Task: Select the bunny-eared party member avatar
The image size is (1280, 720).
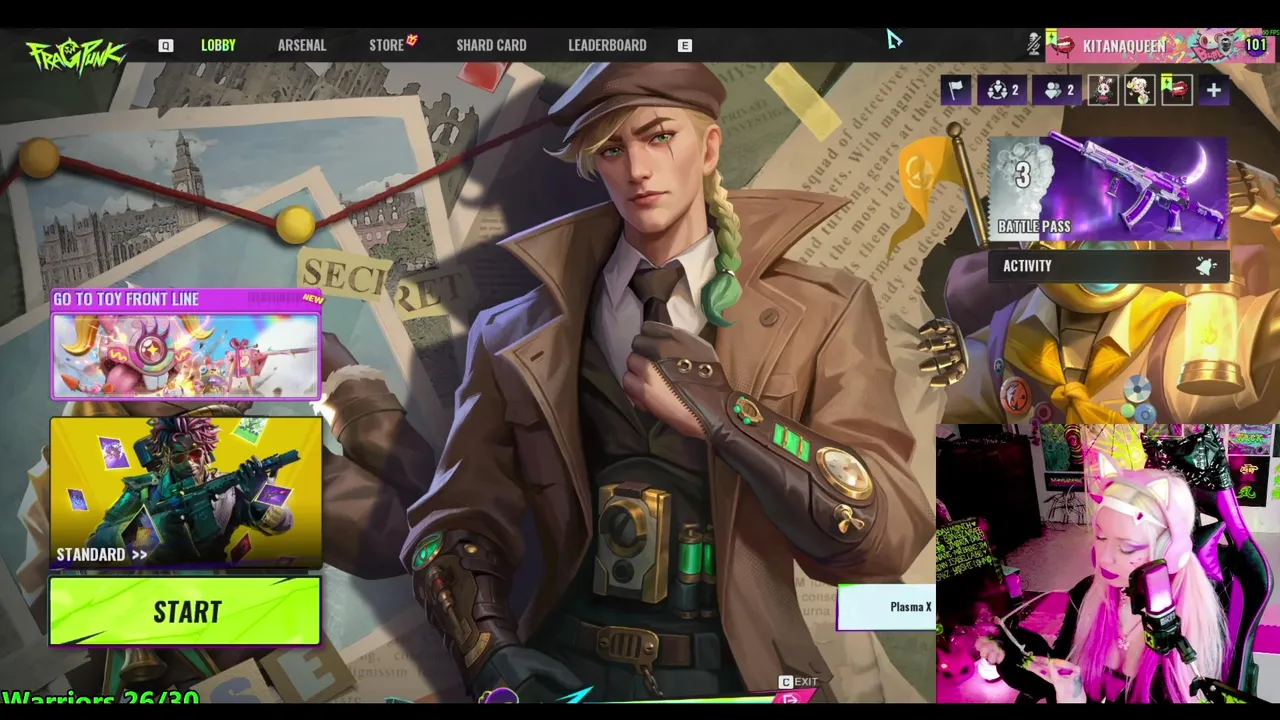Action: pyautogui.click(x=1104, y=90)
